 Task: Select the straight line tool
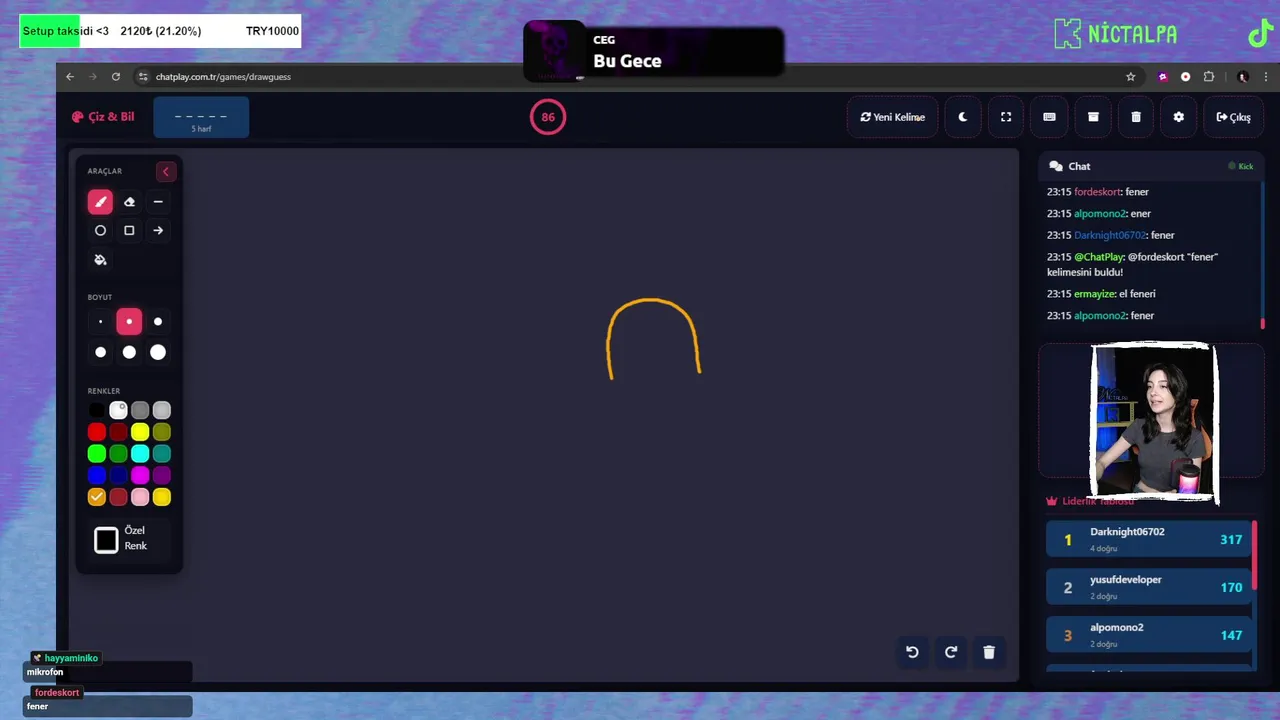158,202
